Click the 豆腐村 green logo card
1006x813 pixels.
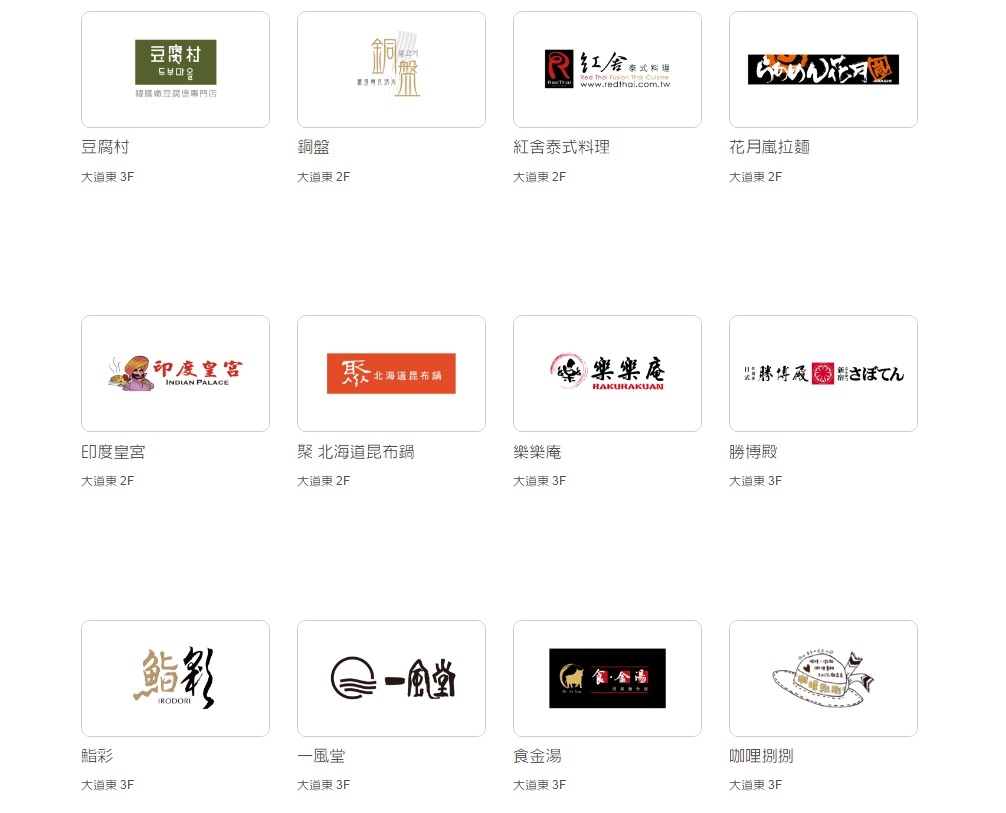click(x=175, y=69)
